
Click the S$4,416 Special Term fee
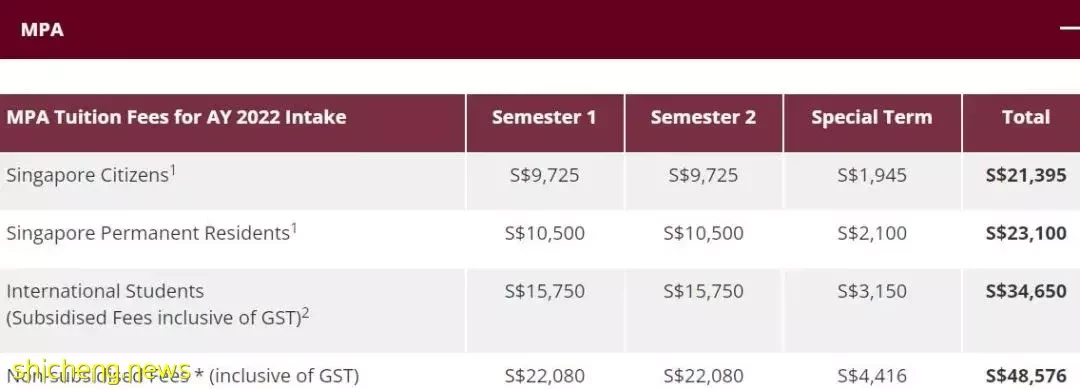tap(872, 376)
